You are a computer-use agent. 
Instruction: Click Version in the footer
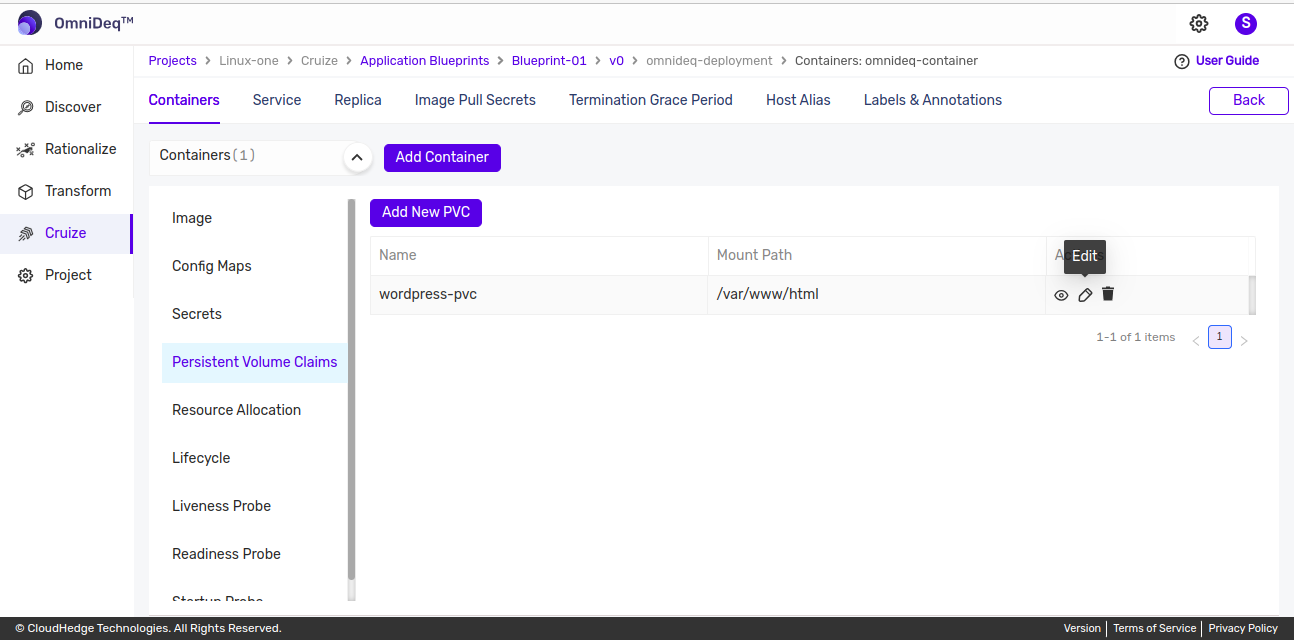click(x=1082, y=629)
